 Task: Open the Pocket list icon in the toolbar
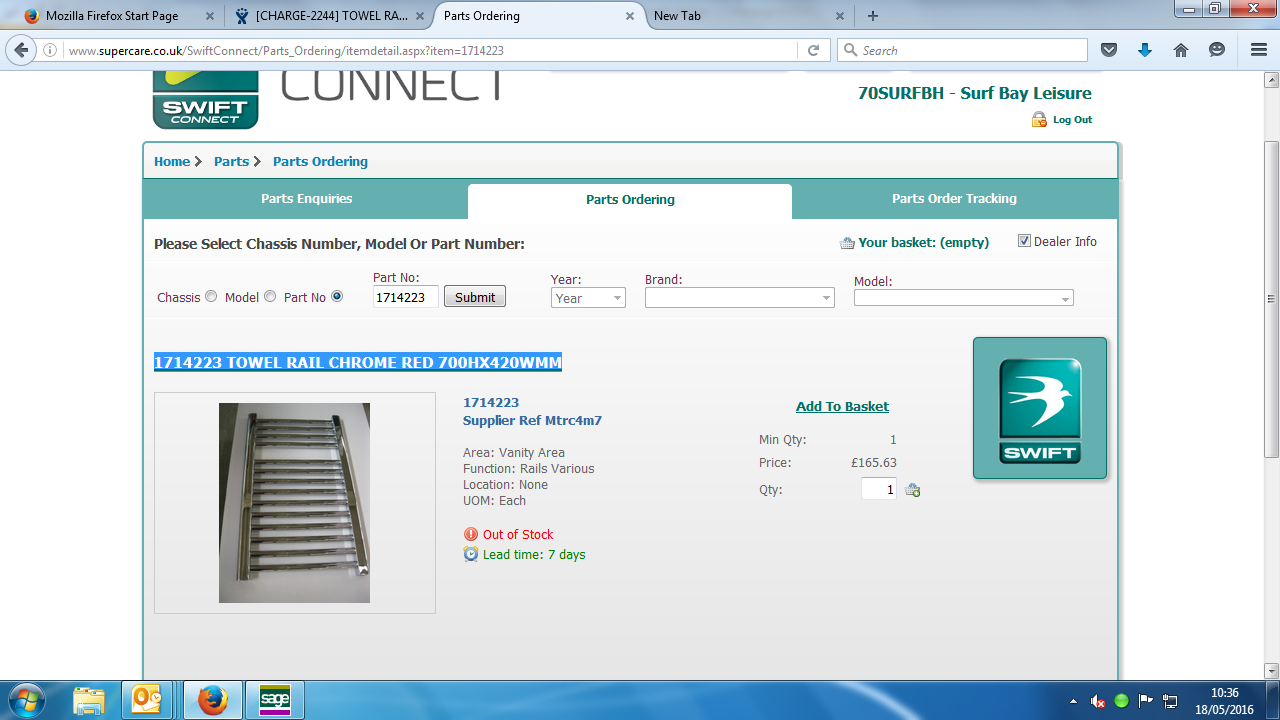(x=1108, y=50)
